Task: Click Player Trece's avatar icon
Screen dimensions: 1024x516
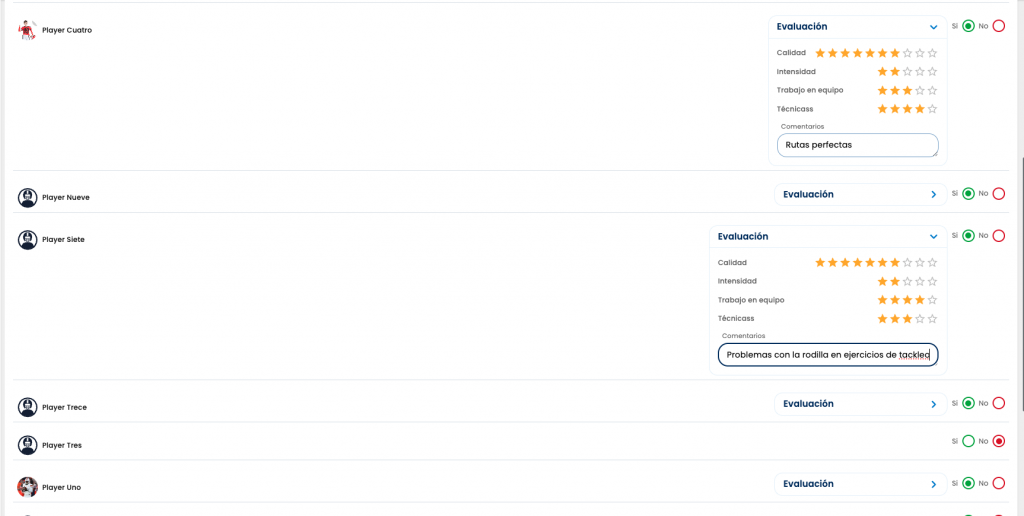Action: pyautogui.click(x=27, y=408)
